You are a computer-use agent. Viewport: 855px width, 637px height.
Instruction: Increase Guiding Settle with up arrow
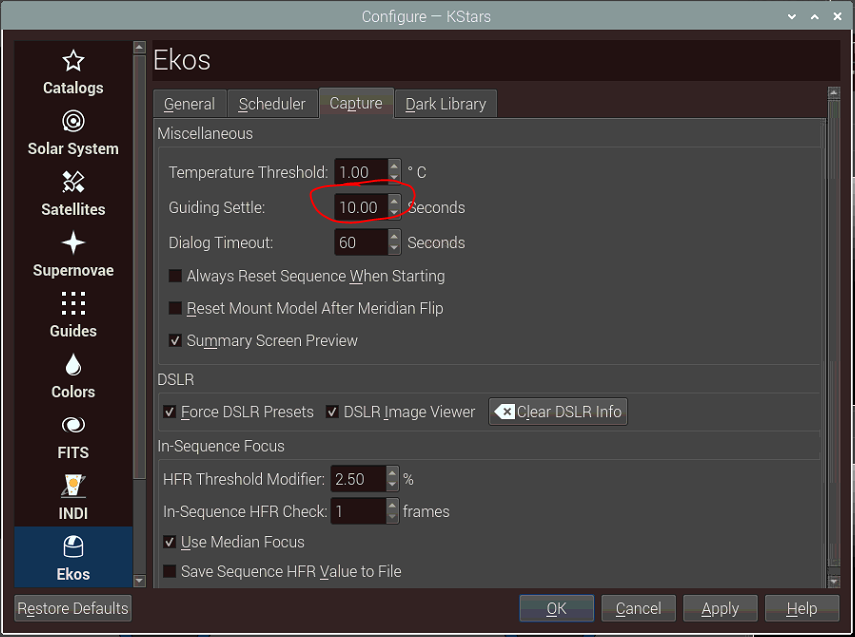click(x=394, y=201)
